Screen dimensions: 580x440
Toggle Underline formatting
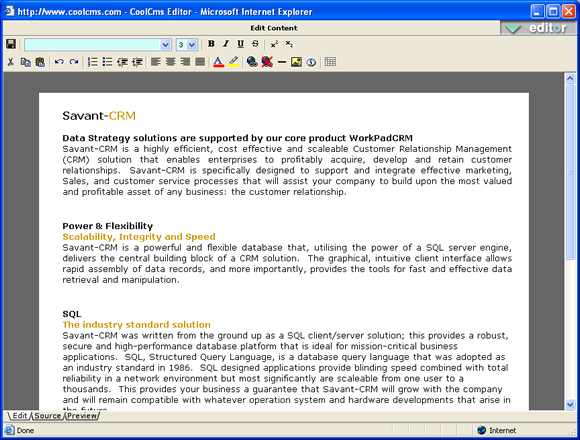[240, 44]
